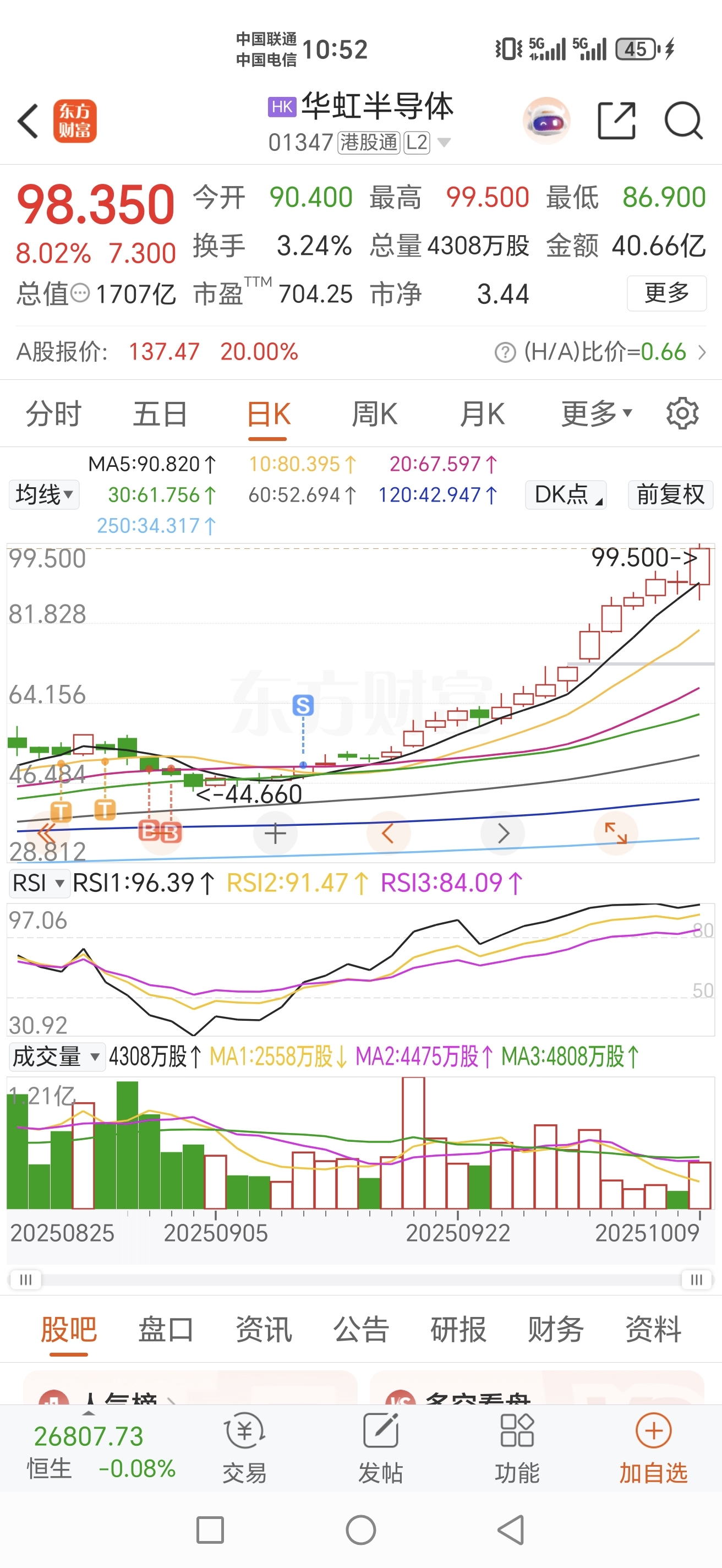Tap MA1:2558万股 volume label
Image resolution: width=722 pixels, height=1568 pixels.
tap(278, 1057)
